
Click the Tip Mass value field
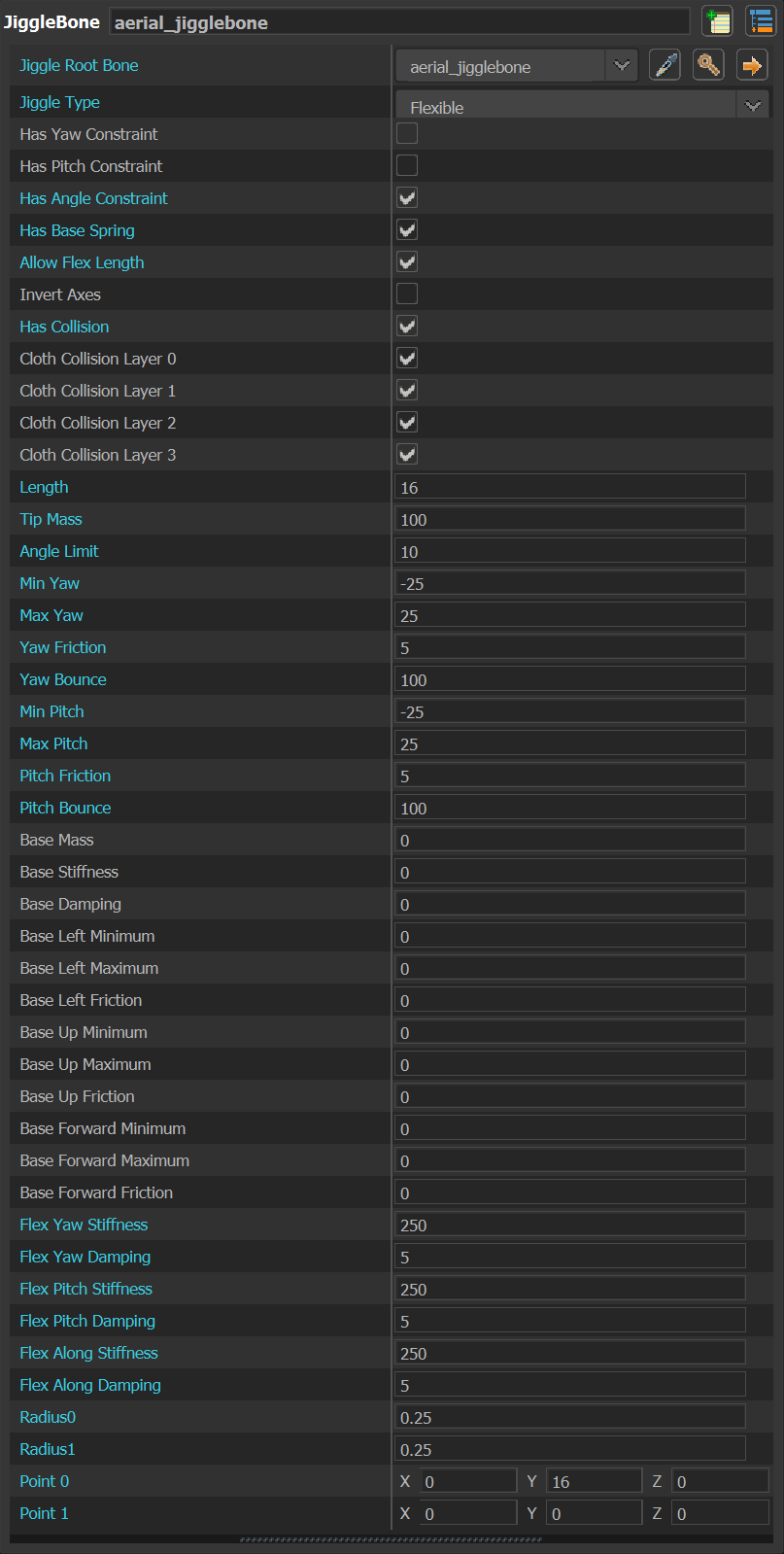pos(570,520)
